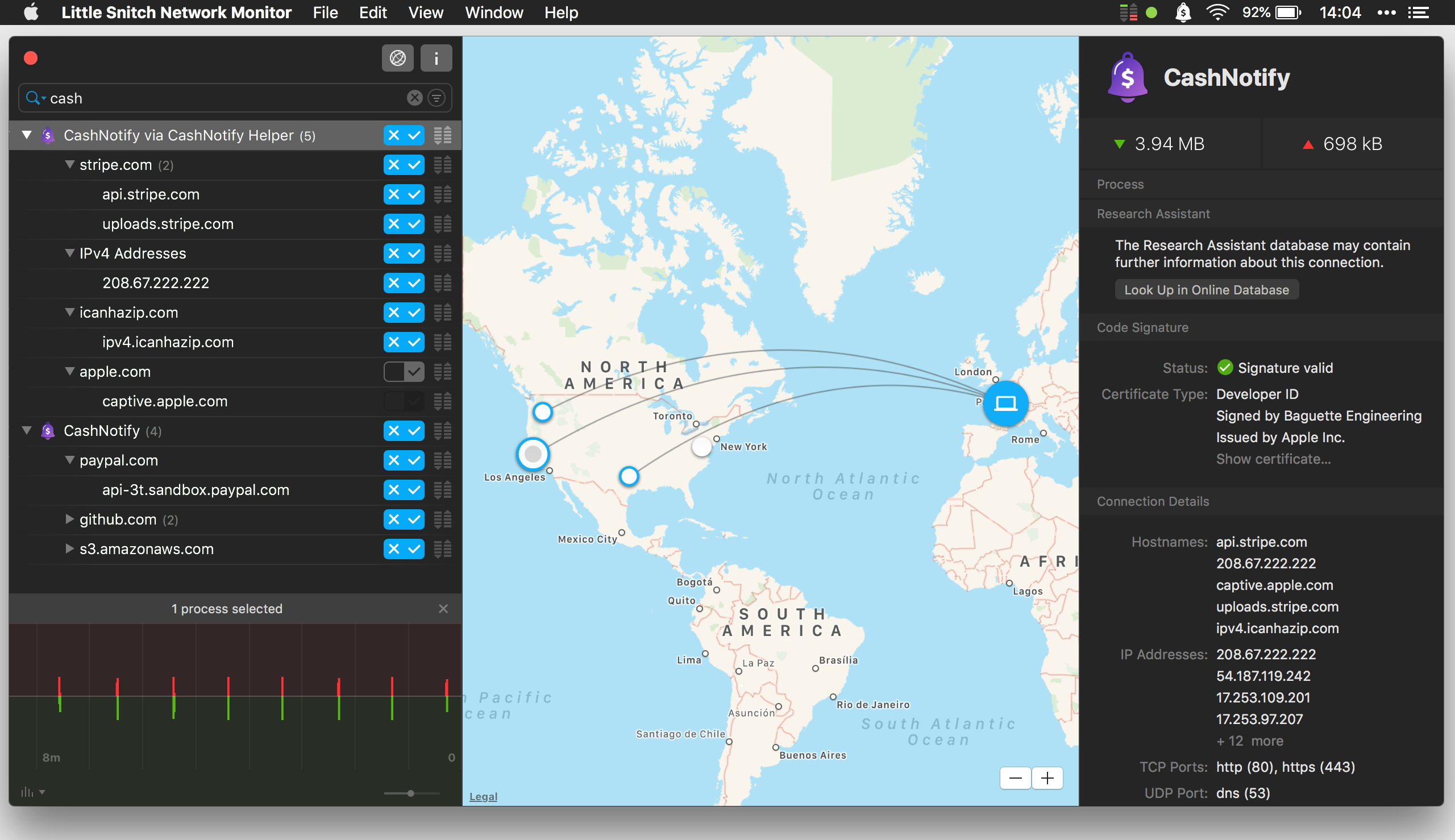Collapse the stripe.com domain group
1455x840 pixels.
(x=70, y=165)
